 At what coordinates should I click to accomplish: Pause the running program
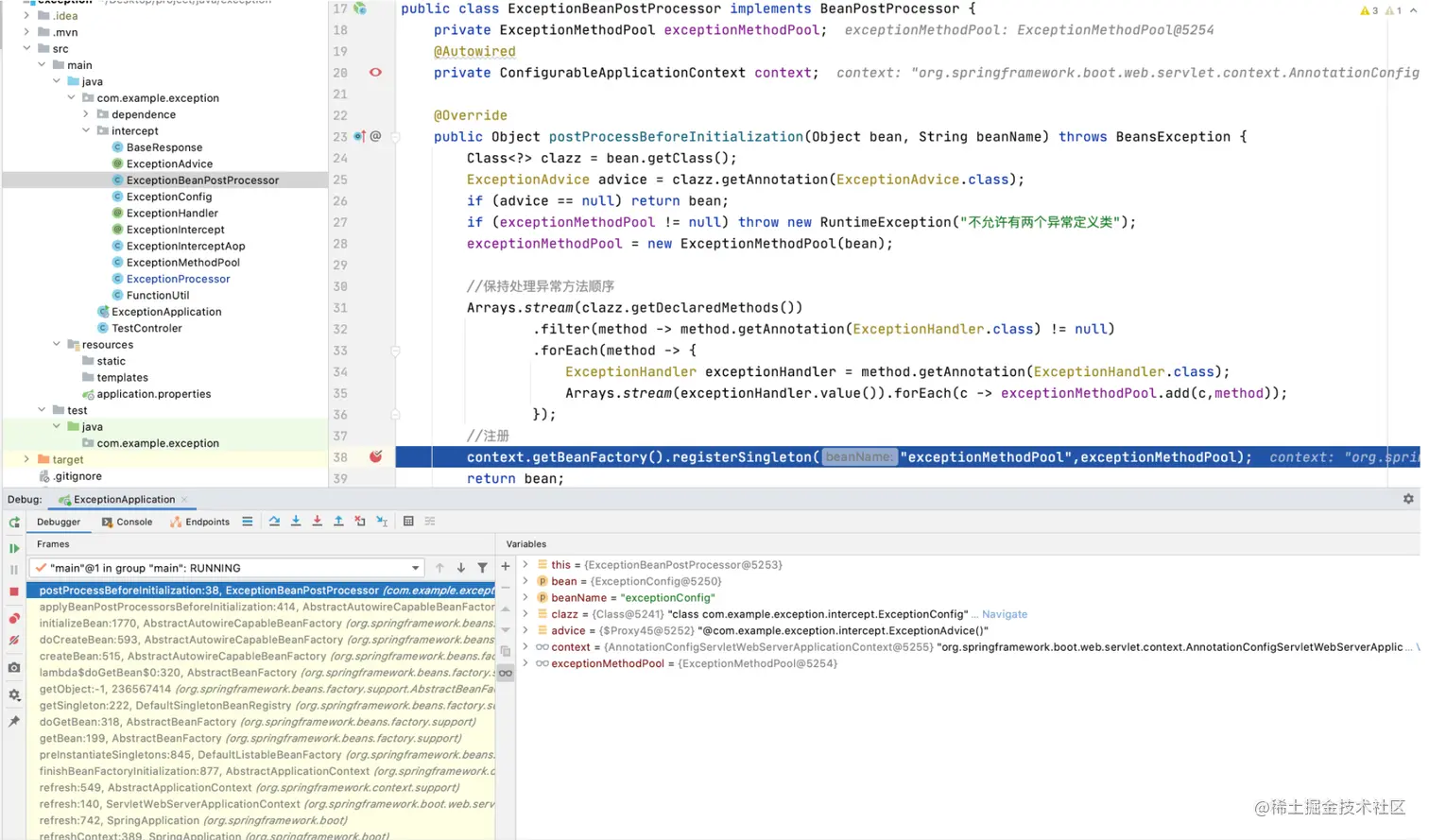(x=14, y=570)
